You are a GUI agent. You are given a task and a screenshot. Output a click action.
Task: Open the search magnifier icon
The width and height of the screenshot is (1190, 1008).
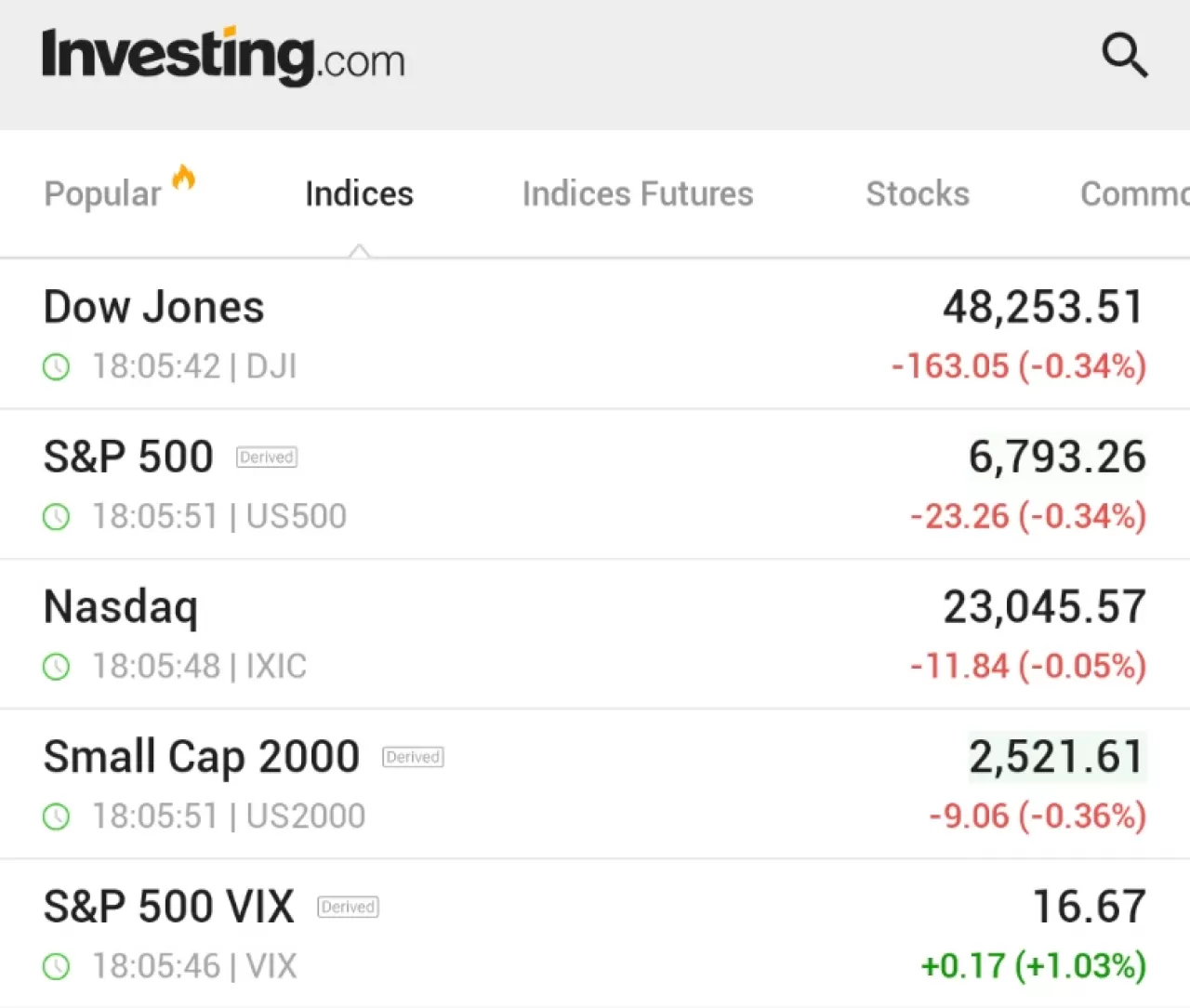pos(1124,56)
